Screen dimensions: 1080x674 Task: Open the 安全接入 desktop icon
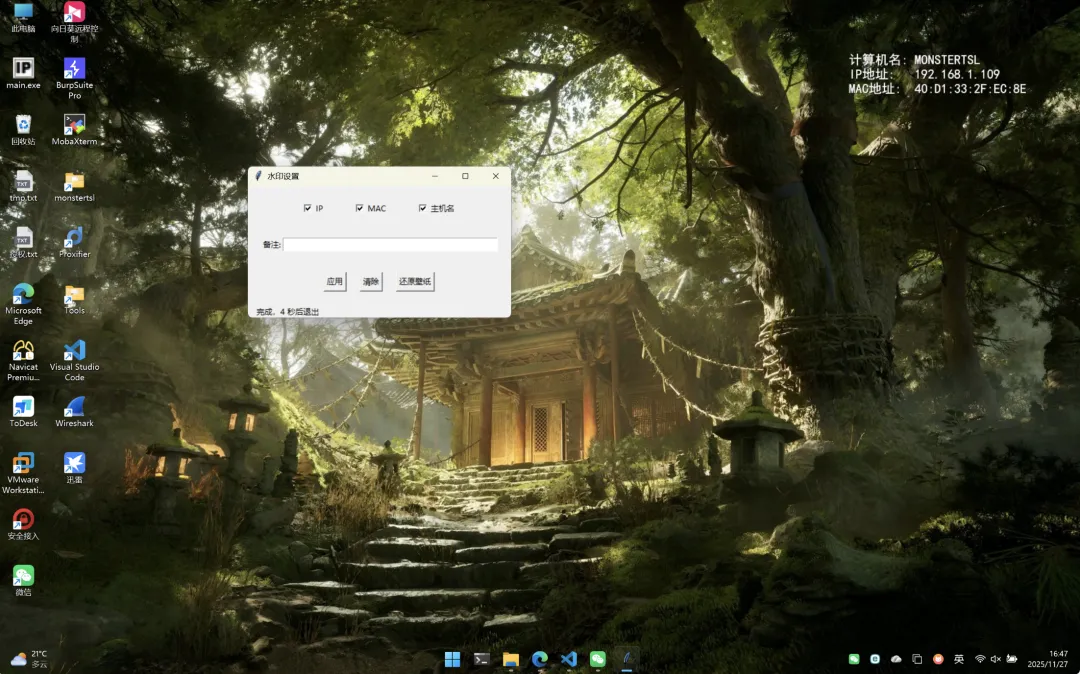23,525
